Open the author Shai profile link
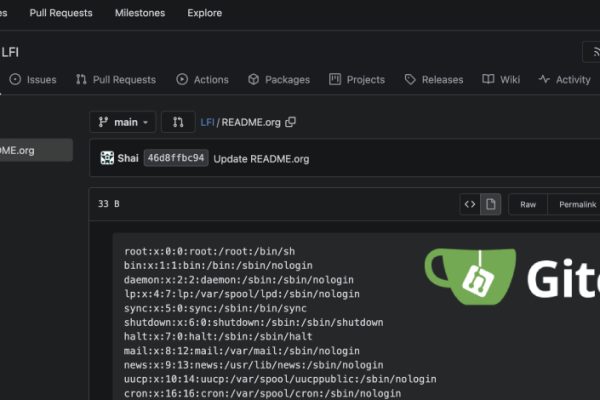The height and width of the screenshot is (400, 600). (x=128, y=158)
